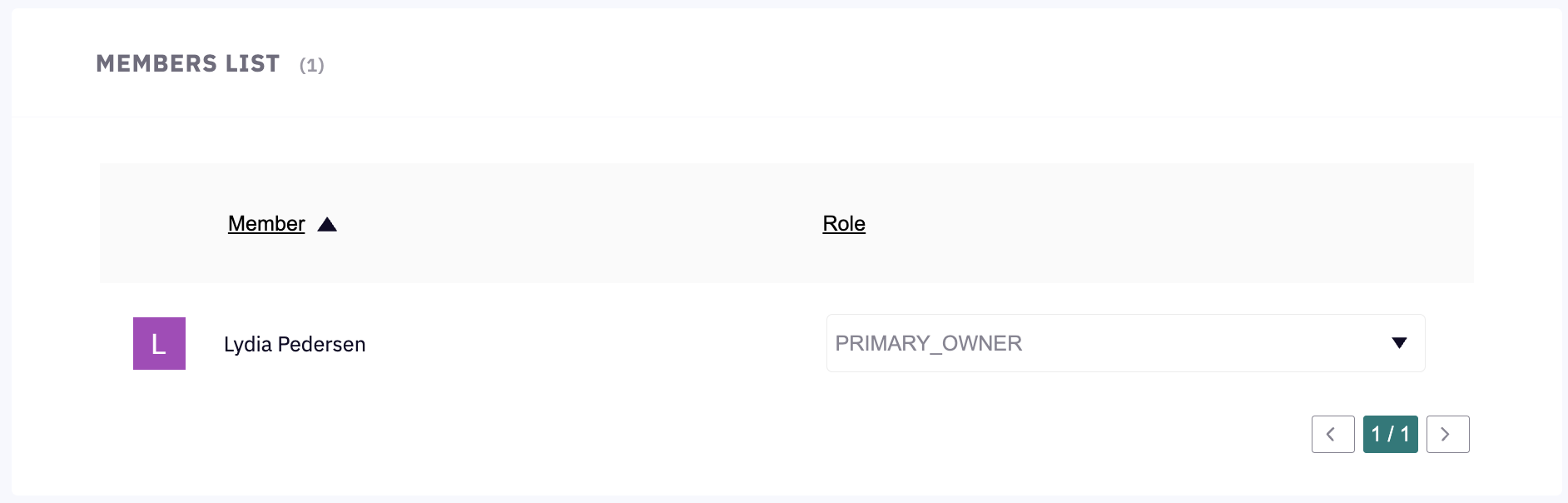Click the member count "(1)" label
Screen dimensions: 1568x503
[312, 65]
